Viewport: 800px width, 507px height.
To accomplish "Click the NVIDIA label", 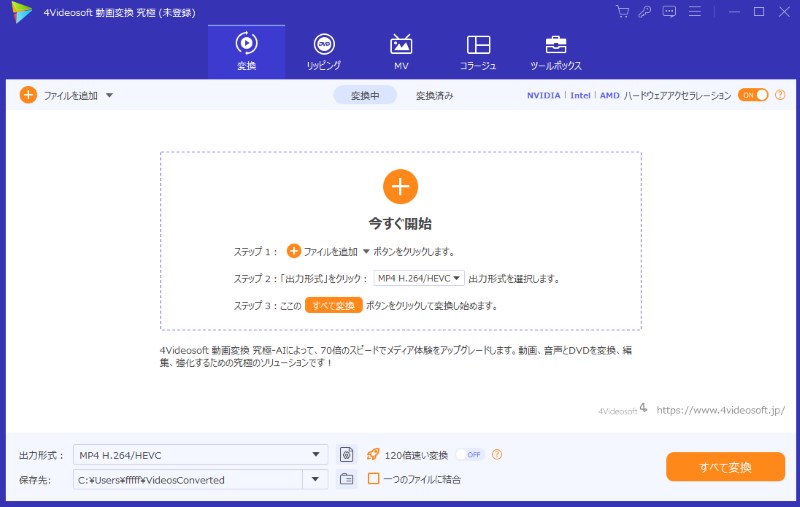I will point(543,95).
